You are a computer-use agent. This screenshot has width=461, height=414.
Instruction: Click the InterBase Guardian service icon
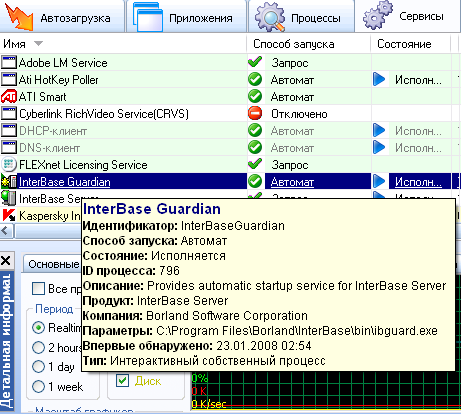(x=9, y=182)
